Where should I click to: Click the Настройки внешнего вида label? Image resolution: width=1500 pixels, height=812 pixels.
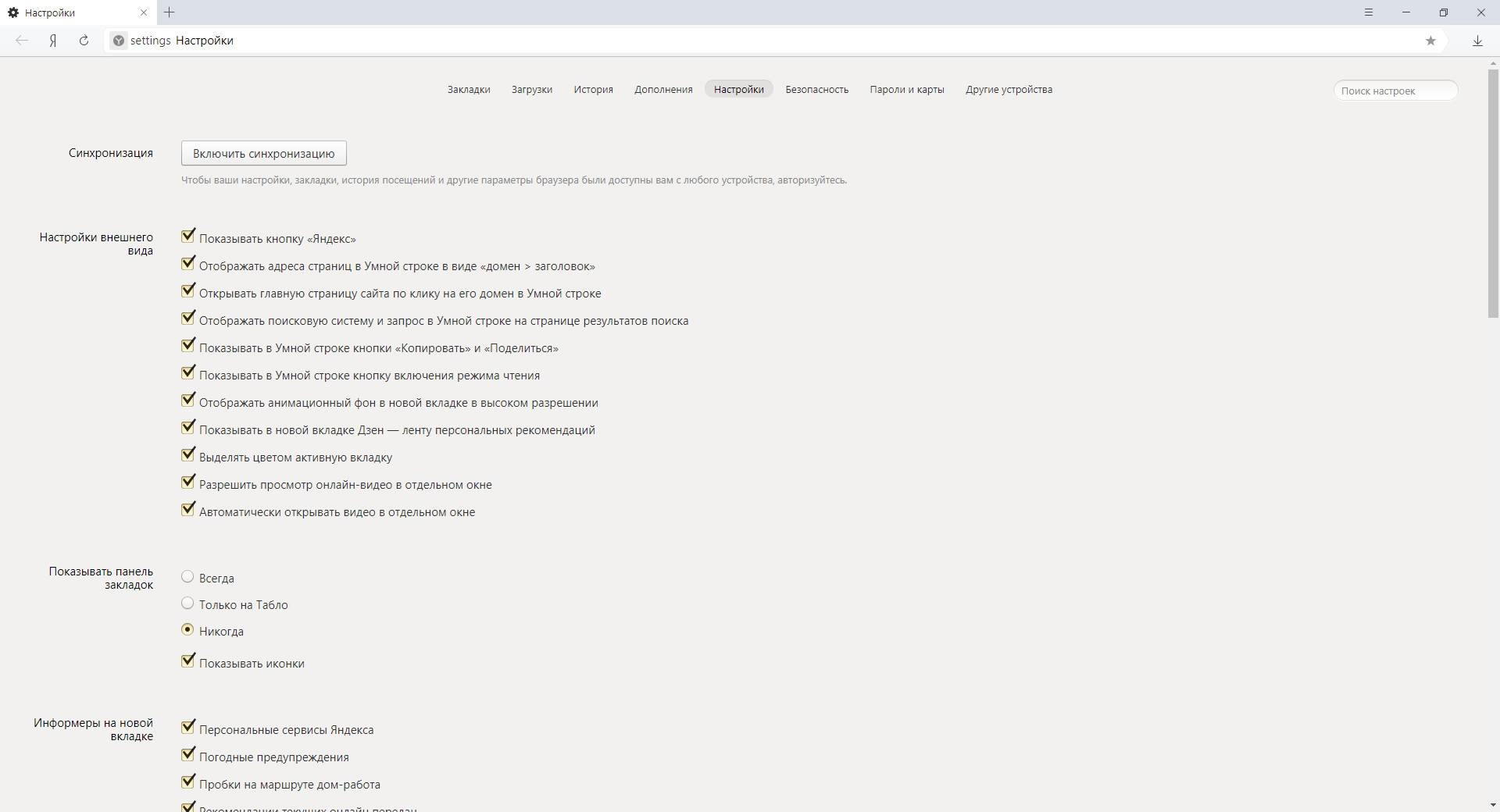tap(96, 244)
